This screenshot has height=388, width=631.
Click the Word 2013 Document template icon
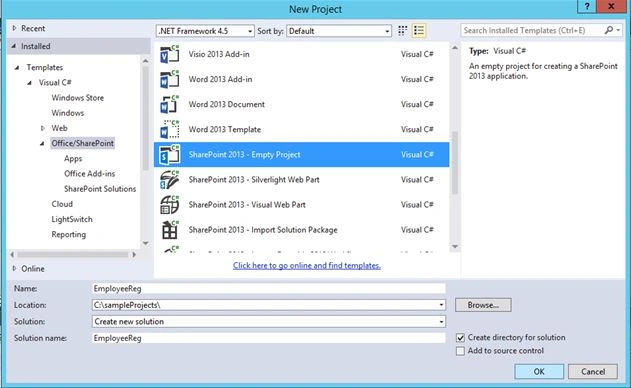click(x=169, y=104)
